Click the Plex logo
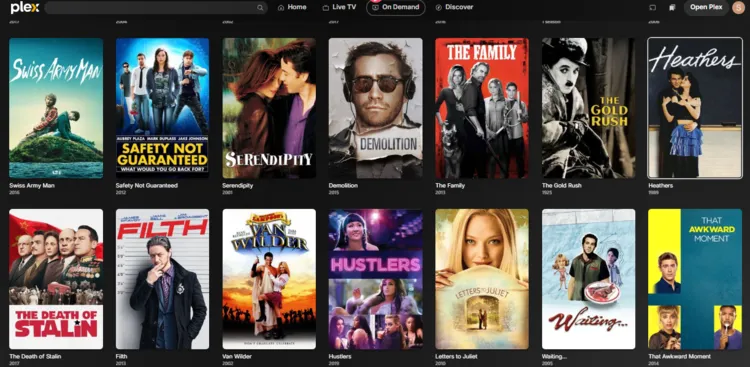 point(25,8)
